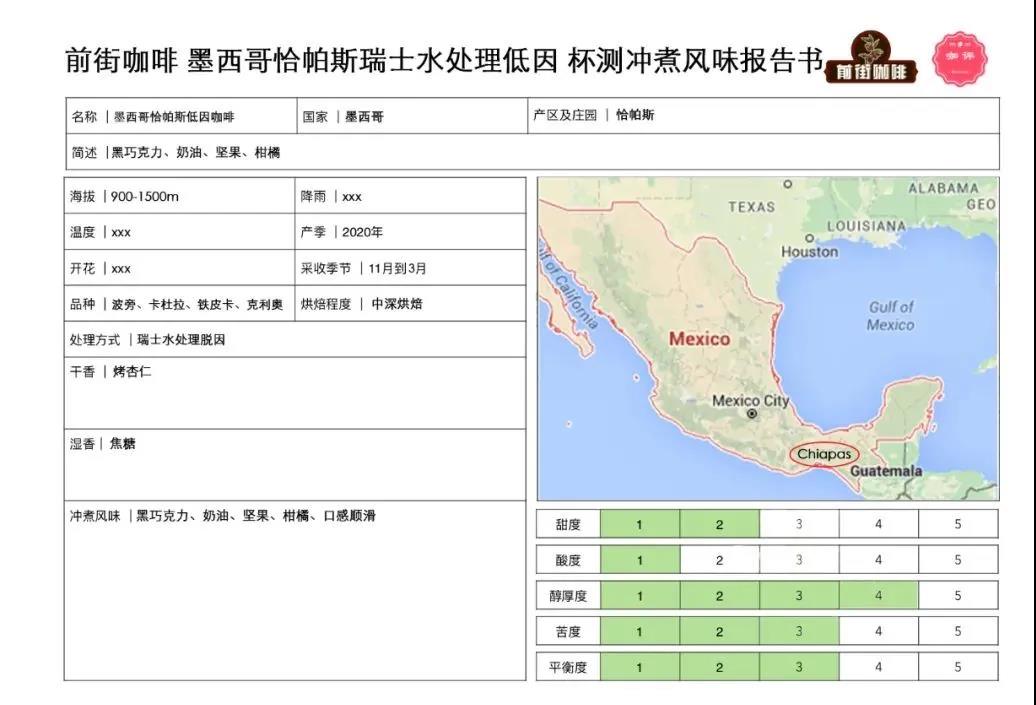Viewport: 1036px width, 705px height.
Task: Select rating 5 in the 苦度 row
Action: click(957, 631)
